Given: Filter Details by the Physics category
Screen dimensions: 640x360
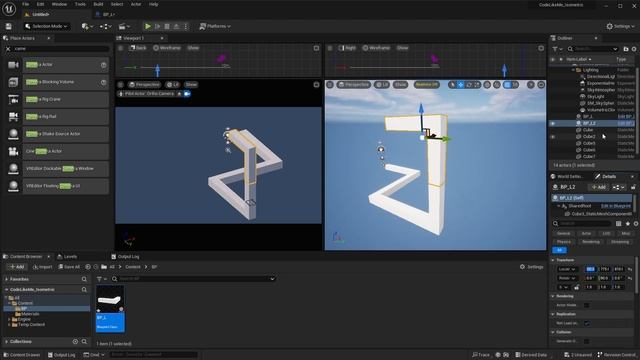Looking at the screenshot, I should (x=563, y=242).
